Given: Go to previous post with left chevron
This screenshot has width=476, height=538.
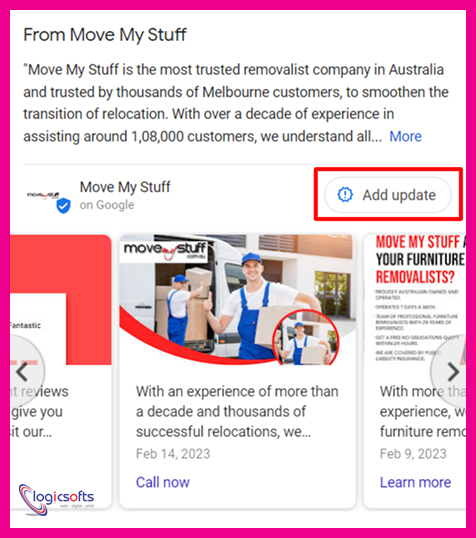Looking at the screenshot, I should click(x=23, y=372).
